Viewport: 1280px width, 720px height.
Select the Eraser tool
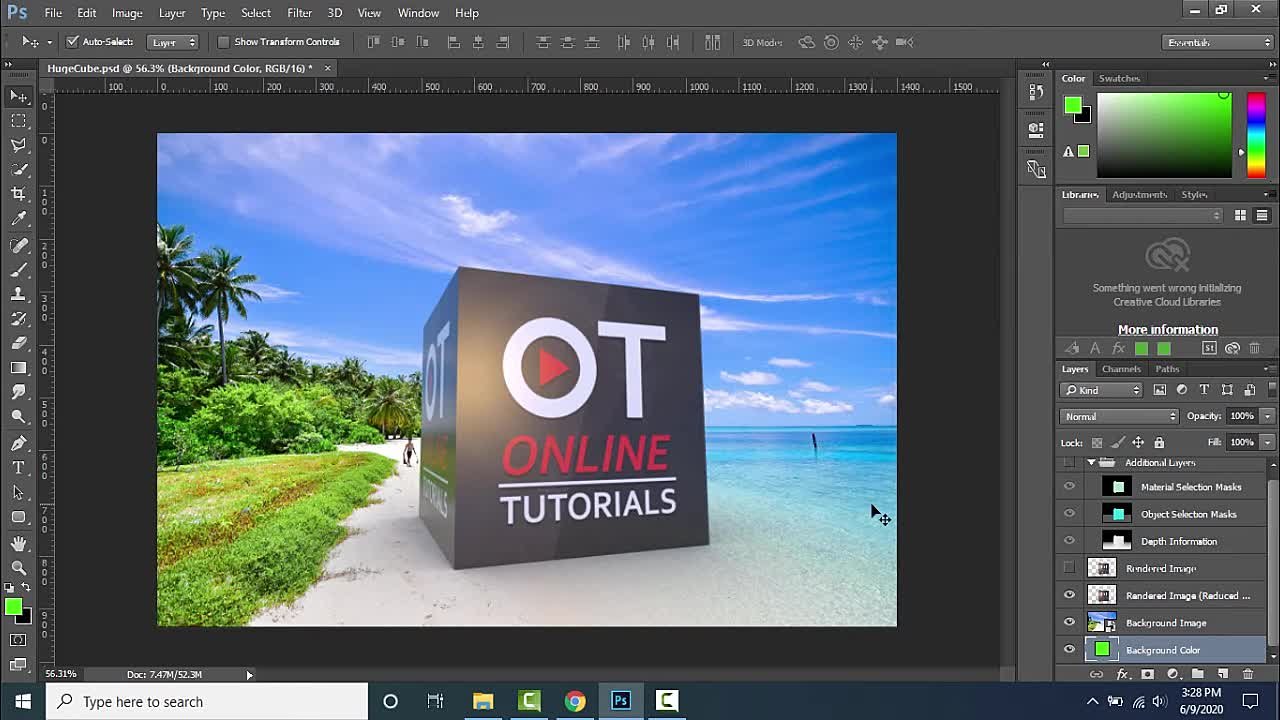[19, 343]
